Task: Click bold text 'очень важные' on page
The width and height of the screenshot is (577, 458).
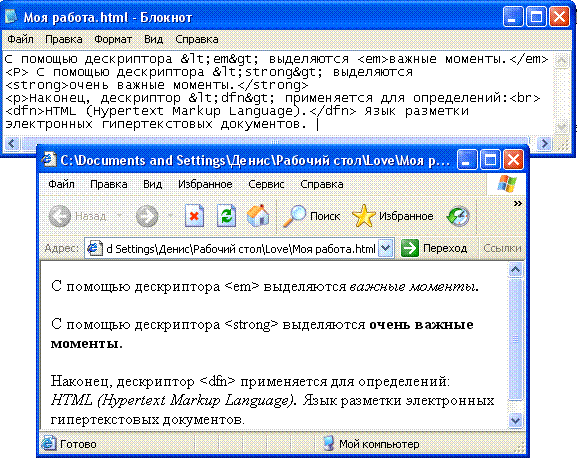Action: (421, 325)
